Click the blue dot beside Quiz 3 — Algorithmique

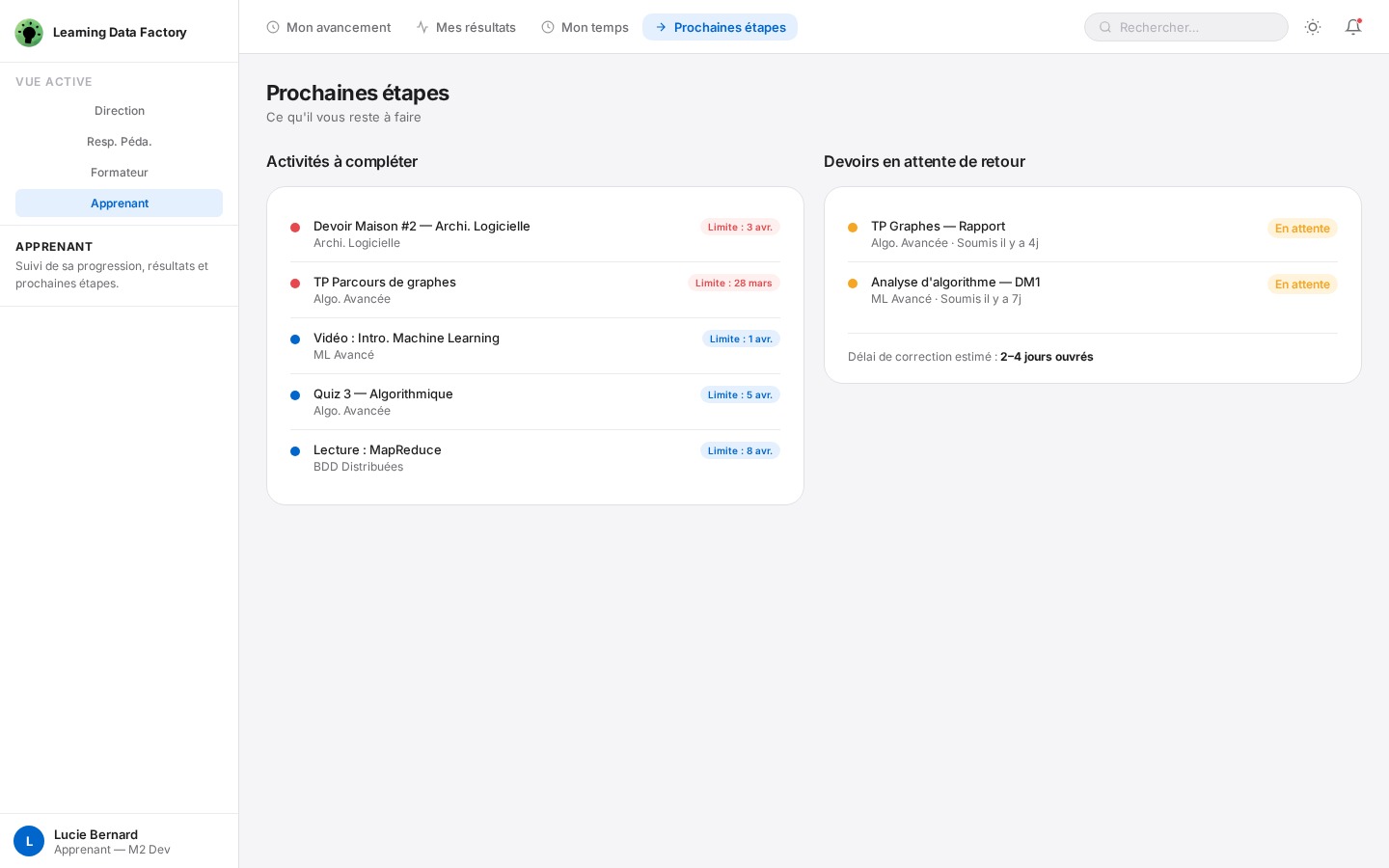point(295,395)
